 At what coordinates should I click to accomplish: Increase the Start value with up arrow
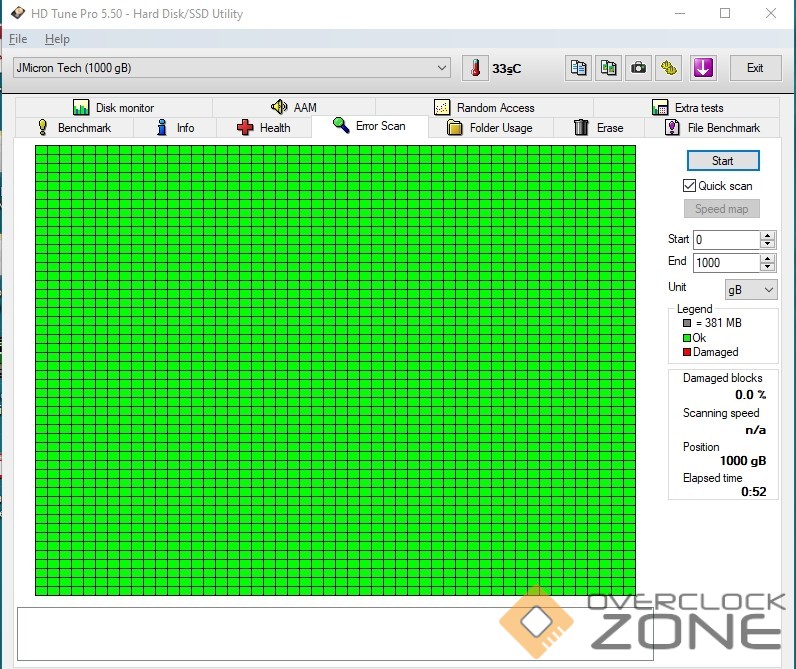click(x=768, y=235)
